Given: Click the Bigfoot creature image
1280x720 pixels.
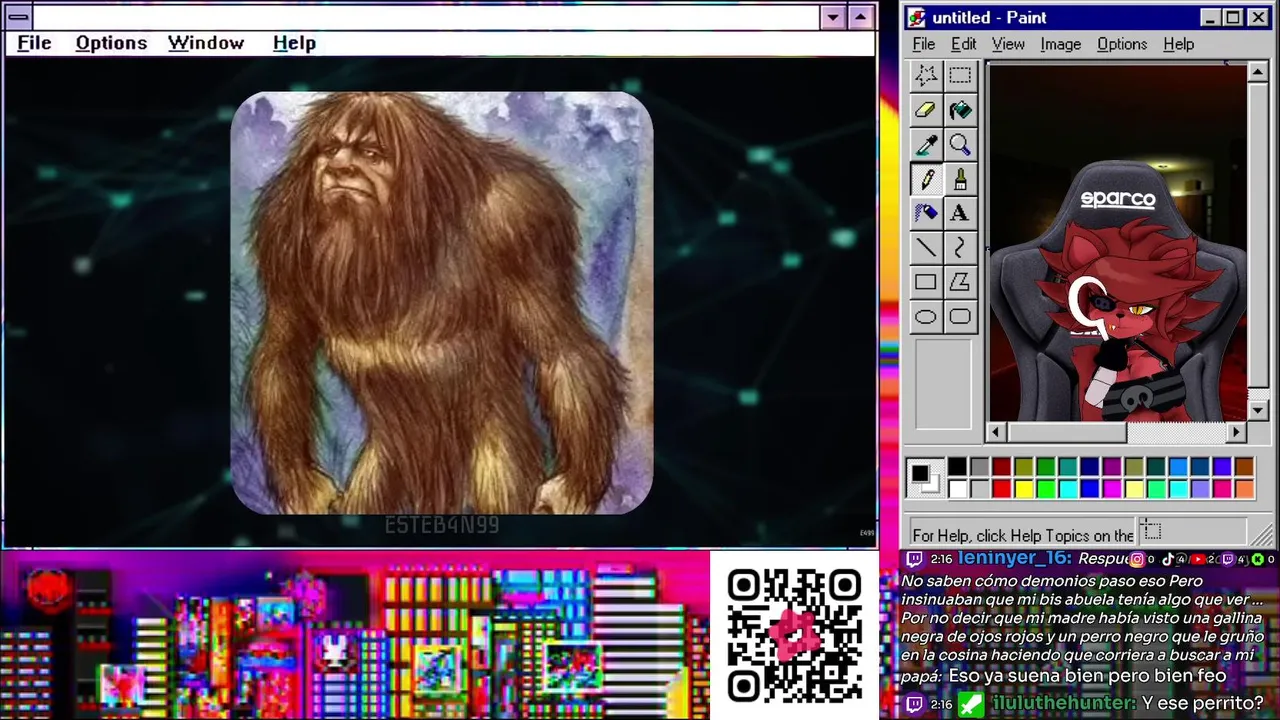Looking at the screenshot, I should click(442, 303).
